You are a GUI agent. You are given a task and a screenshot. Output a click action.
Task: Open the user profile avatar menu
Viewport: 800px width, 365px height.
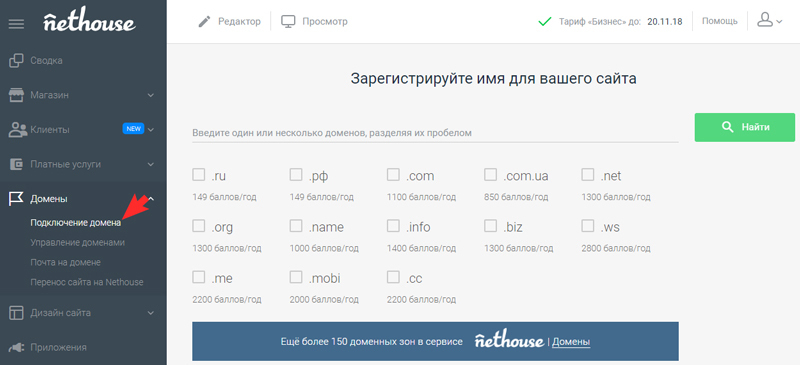tap(765, 20)
